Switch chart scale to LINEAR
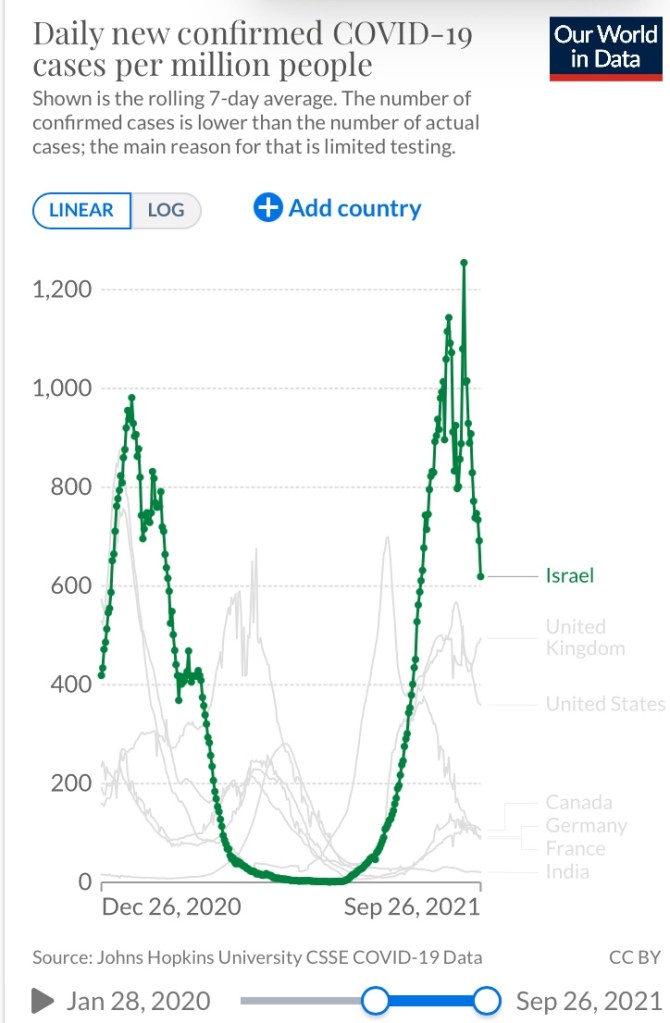This screenshot has width=670, height=1023. pyautogui.click(x=82, y=211)
